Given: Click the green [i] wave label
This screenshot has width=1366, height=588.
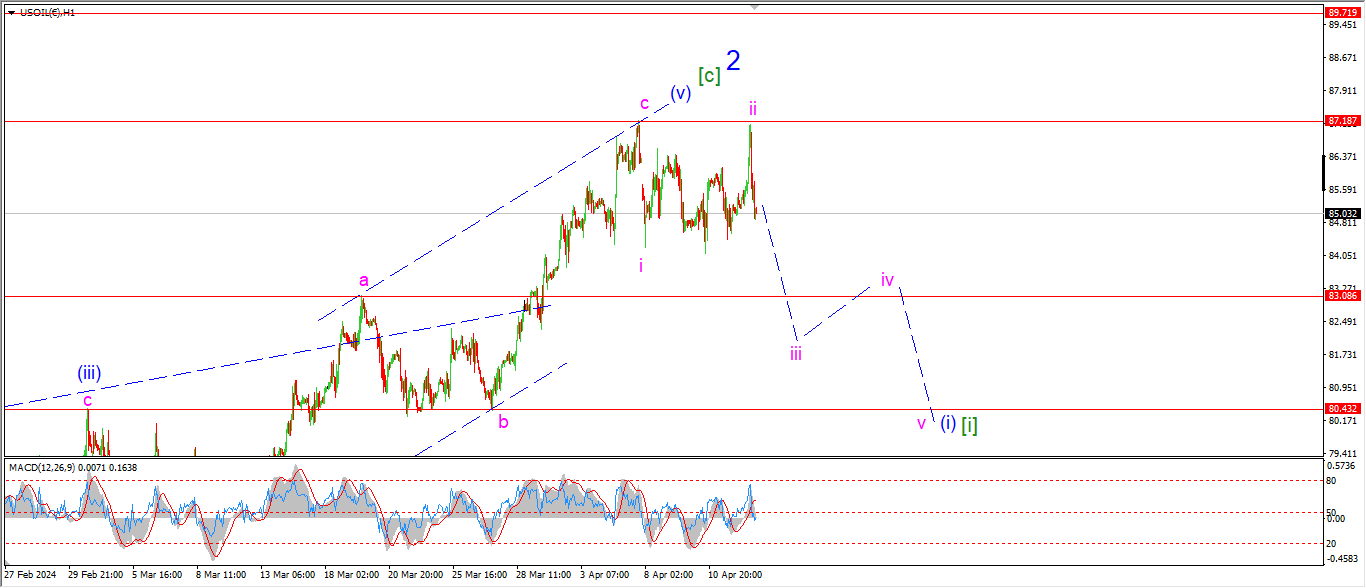Looking at the screenshot, I should (969, 425).
